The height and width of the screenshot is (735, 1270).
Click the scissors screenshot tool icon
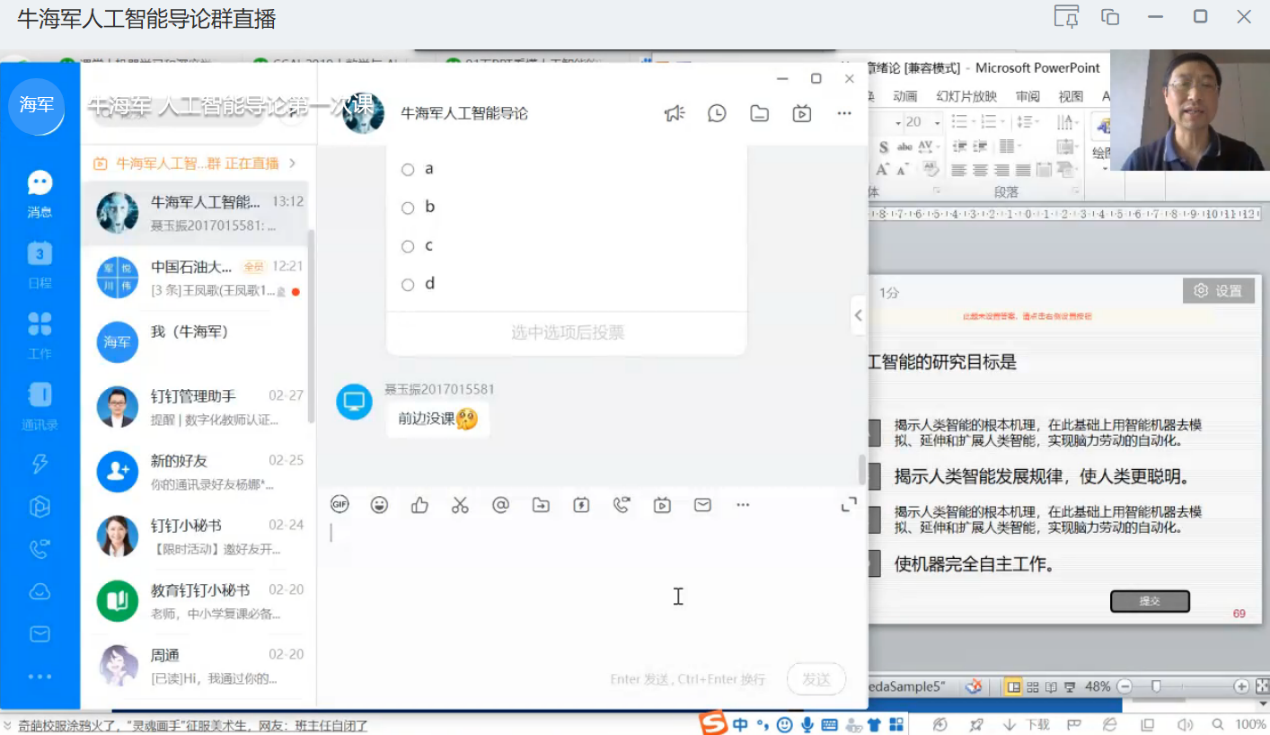pos(460,505)
